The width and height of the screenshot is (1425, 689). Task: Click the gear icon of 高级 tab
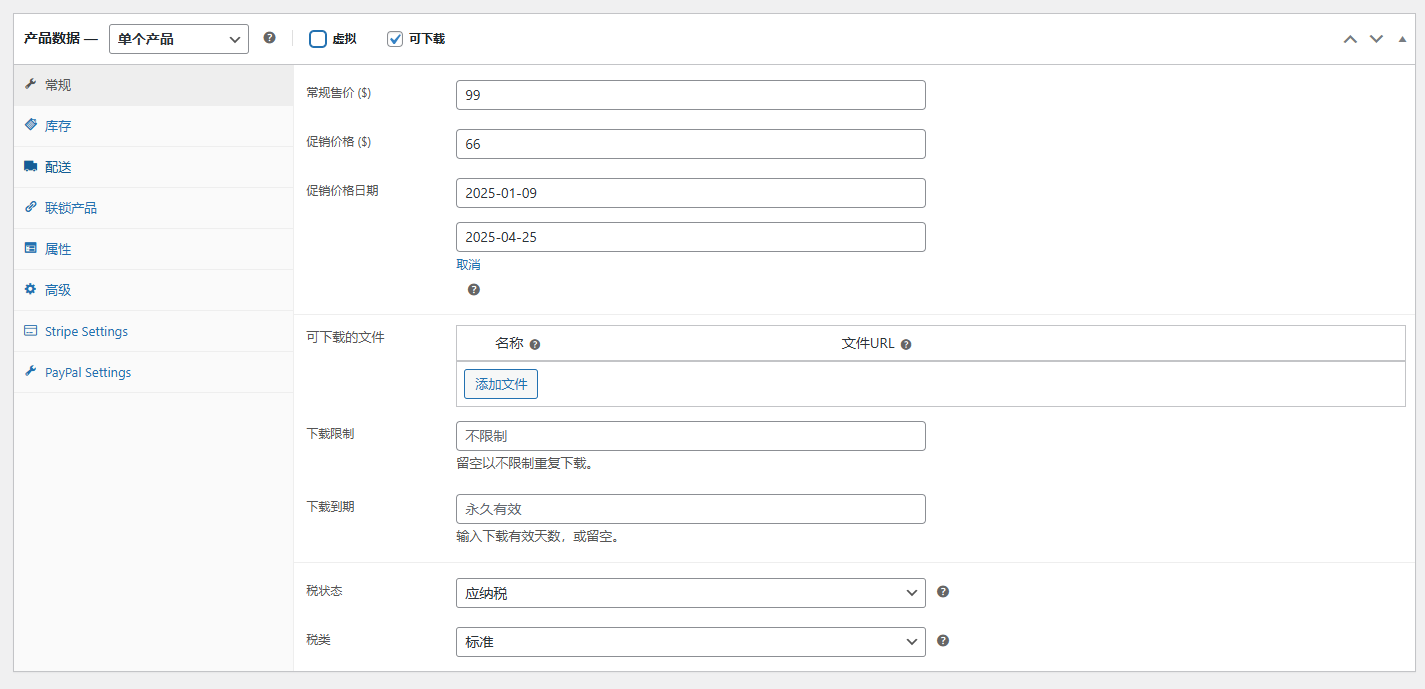[31, 290]
